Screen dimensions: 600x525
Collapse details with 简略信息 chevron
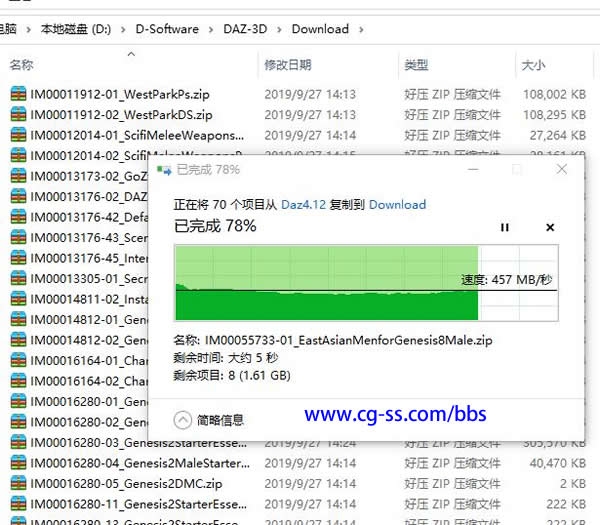pos(183,420)
